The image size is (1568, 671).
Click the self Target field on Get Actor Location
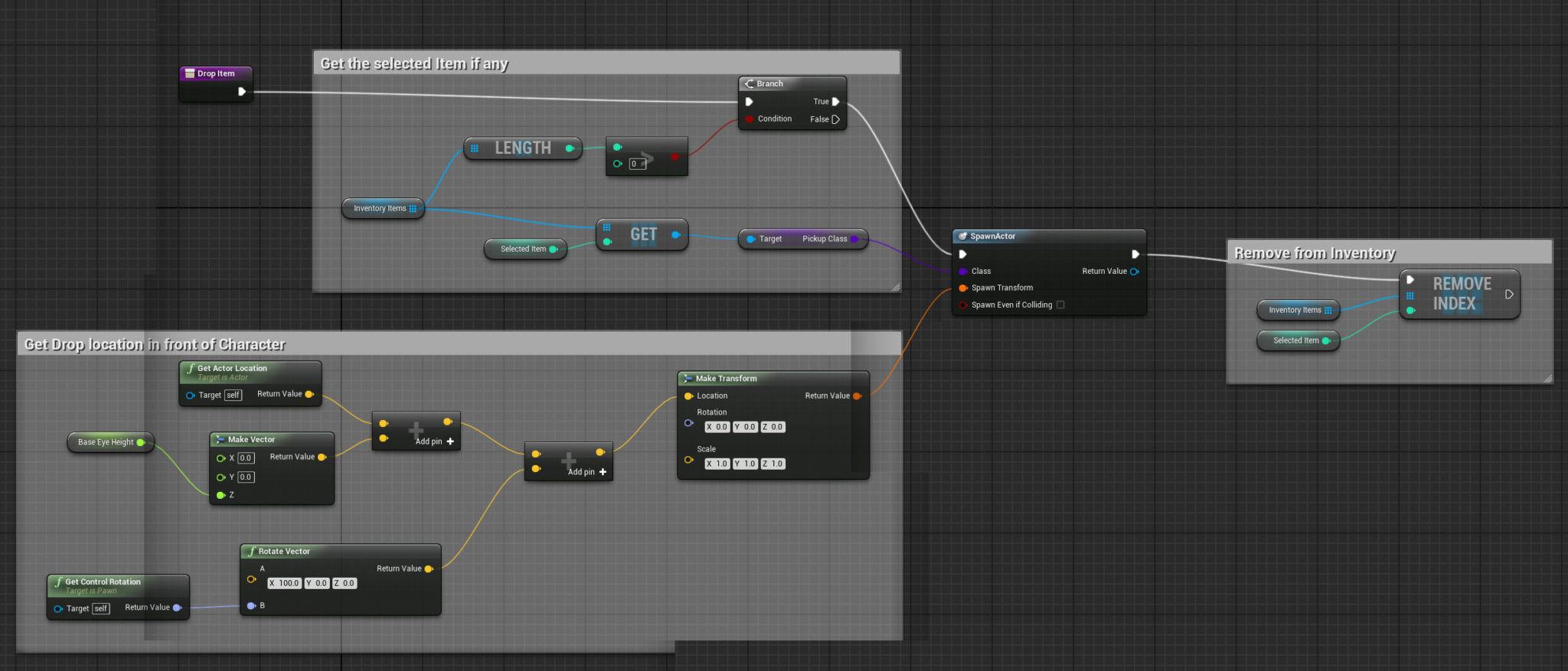click(234, 395)
